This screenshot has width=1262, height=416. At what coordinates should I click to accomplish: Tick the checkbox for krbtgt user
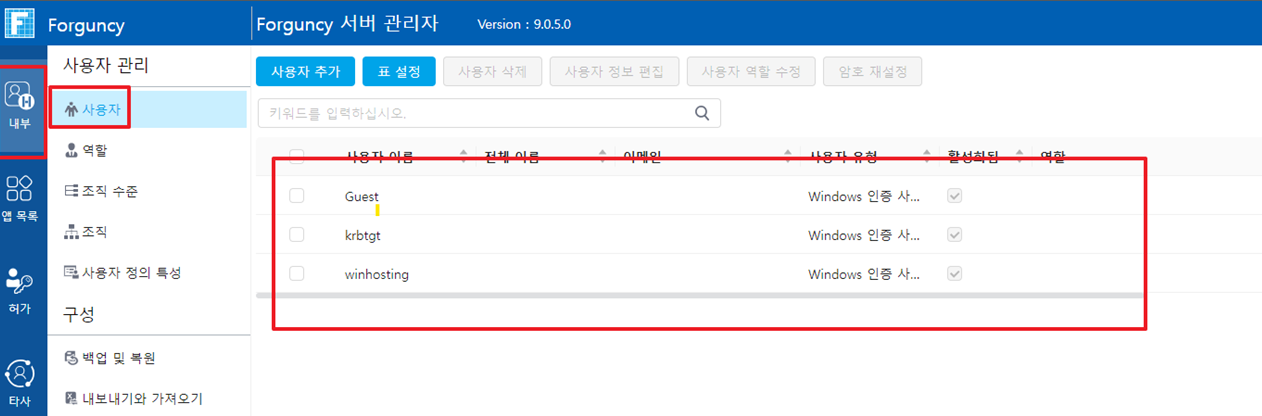[296, 234]
